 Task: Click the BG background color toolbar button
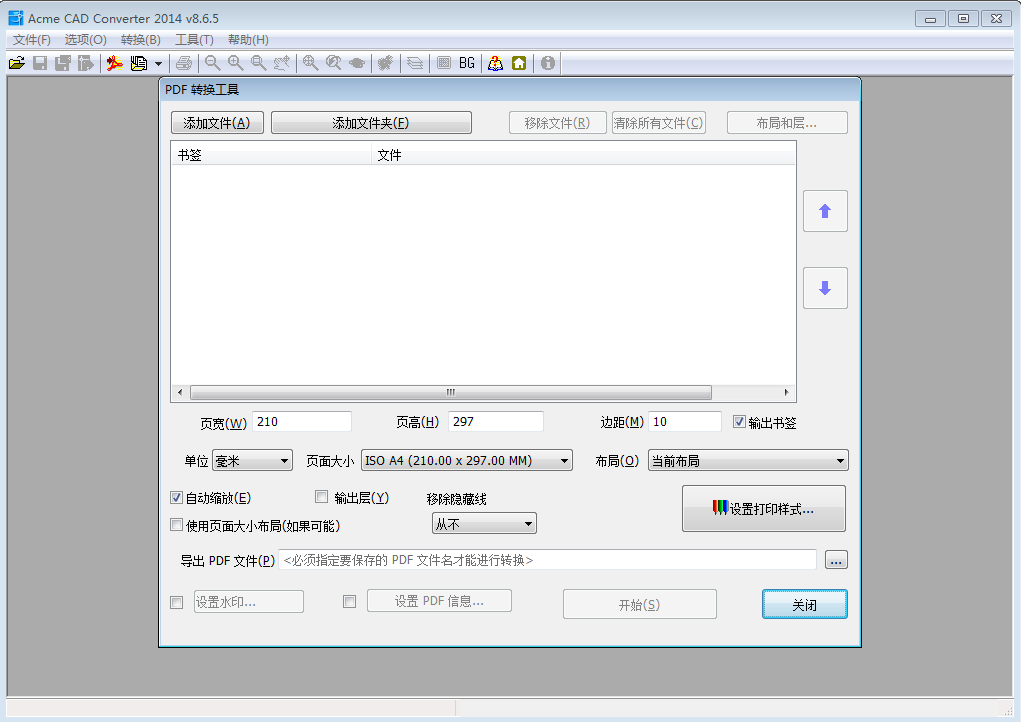pos(467,63)
